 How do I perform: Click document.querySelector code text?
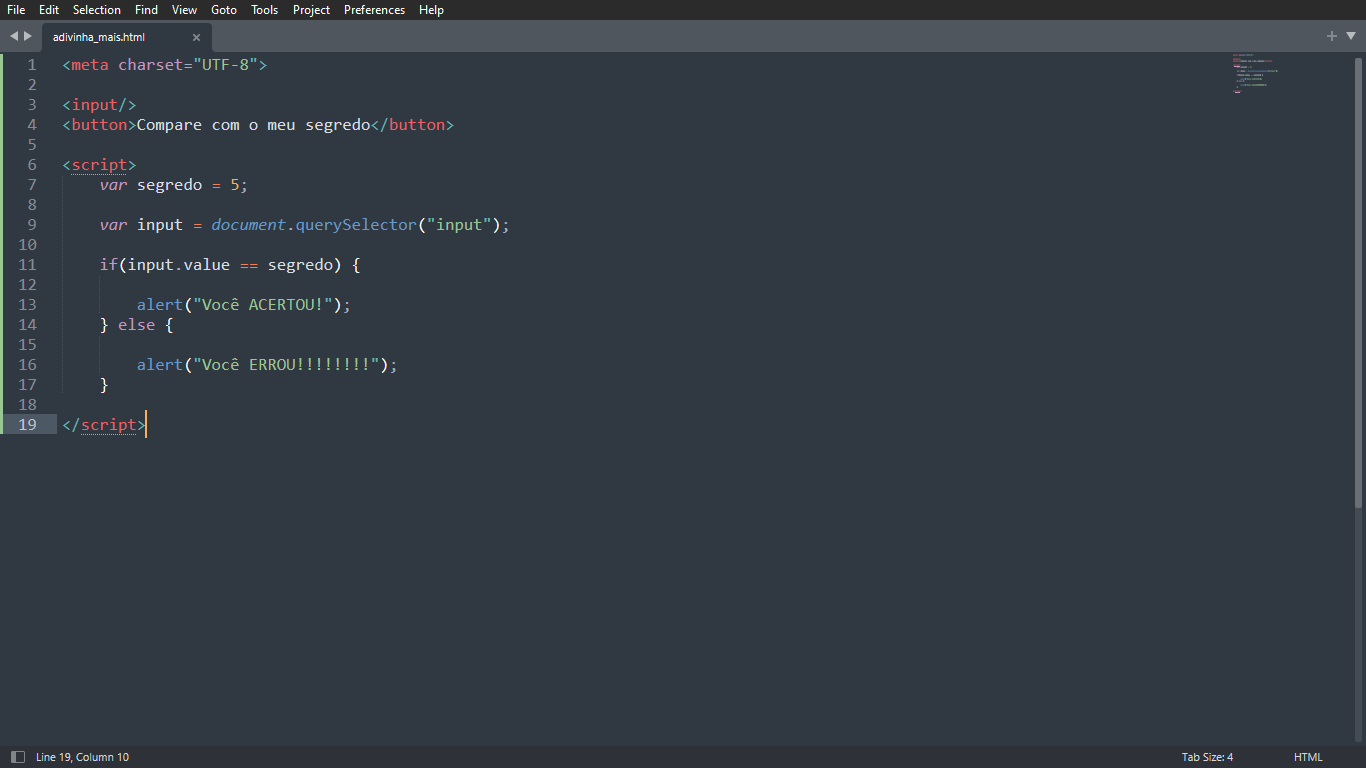point(314,225)
